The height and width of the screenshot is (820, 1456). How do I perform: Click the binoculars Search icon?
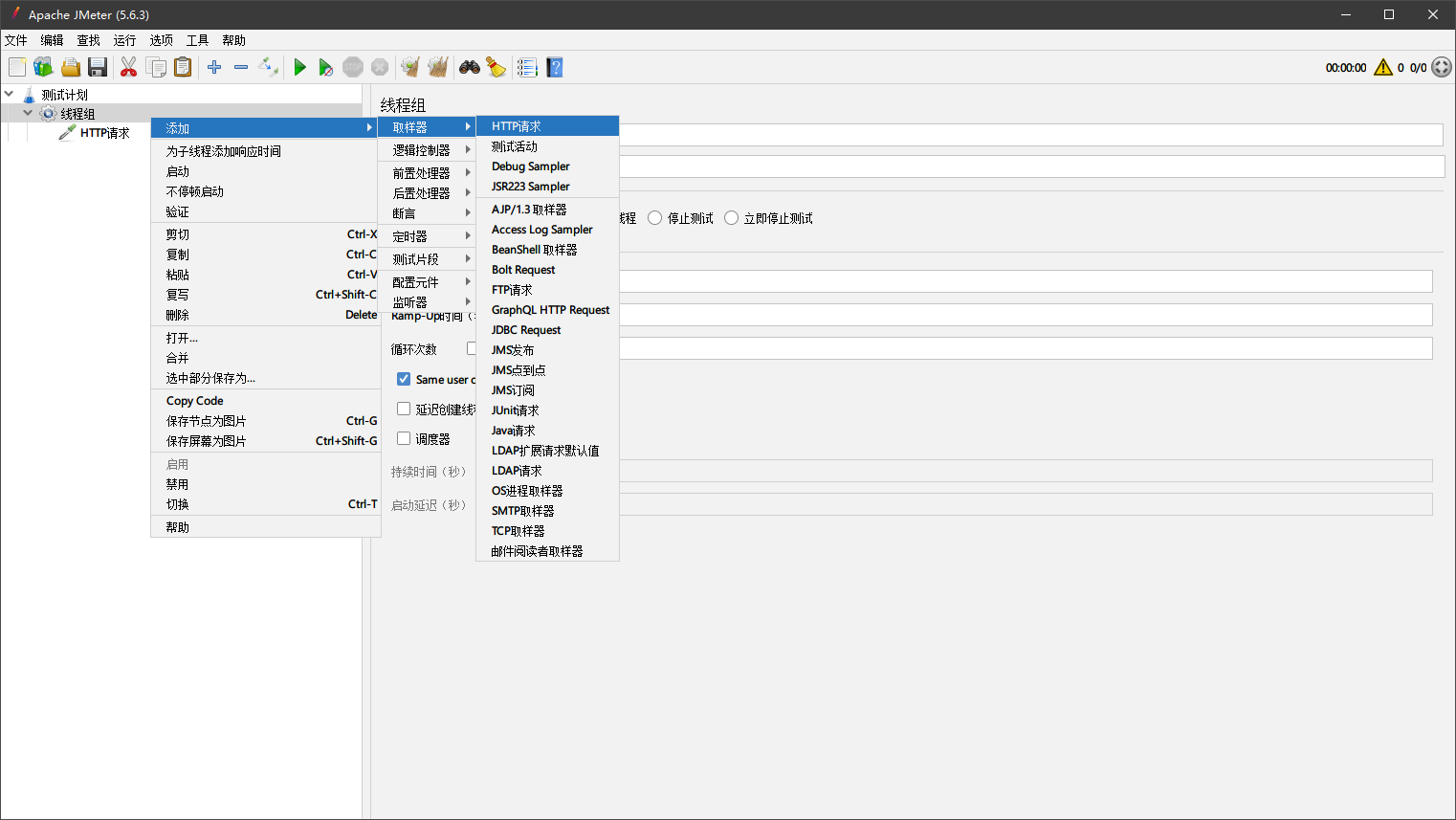469,67
